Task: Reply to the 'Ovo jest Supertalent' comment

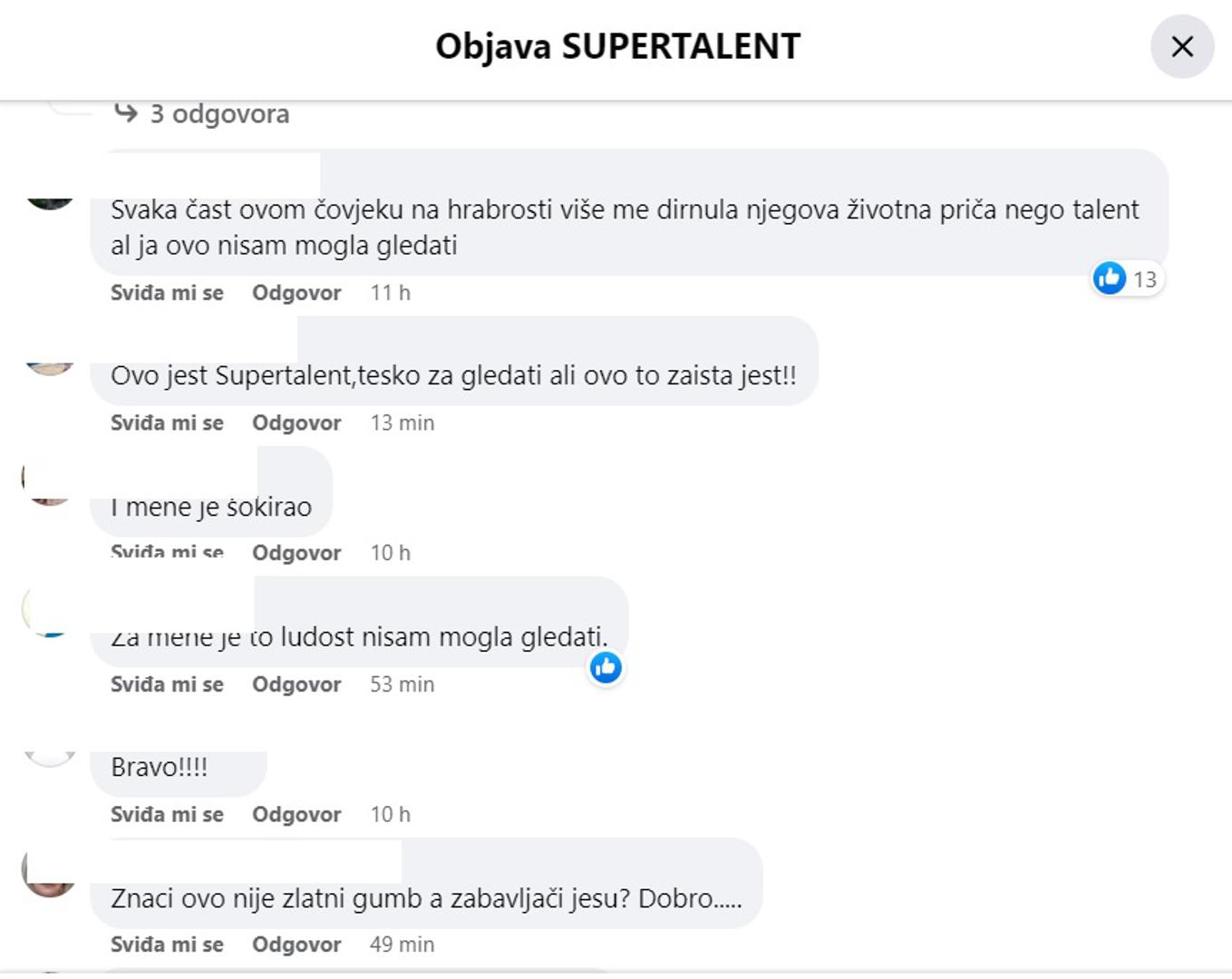Action: tap(296, 422)
